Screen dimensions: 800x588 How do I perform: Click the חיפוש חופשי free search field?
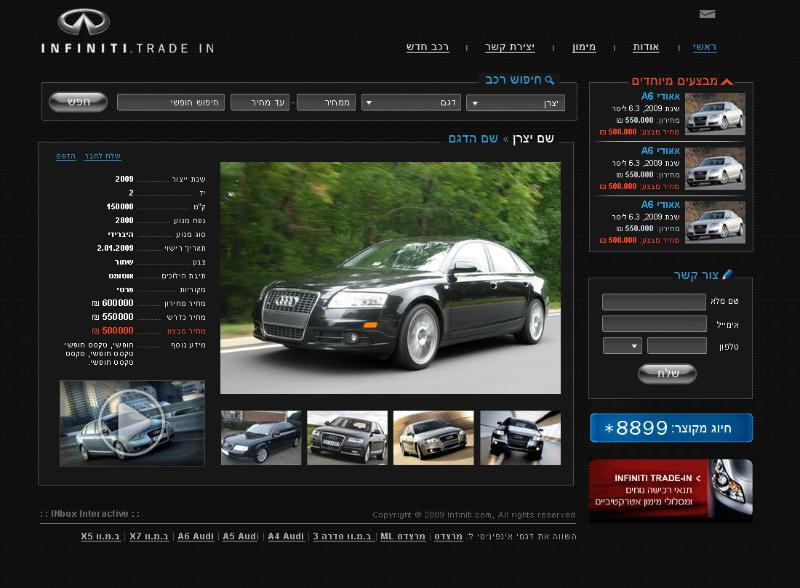point(171,103)
